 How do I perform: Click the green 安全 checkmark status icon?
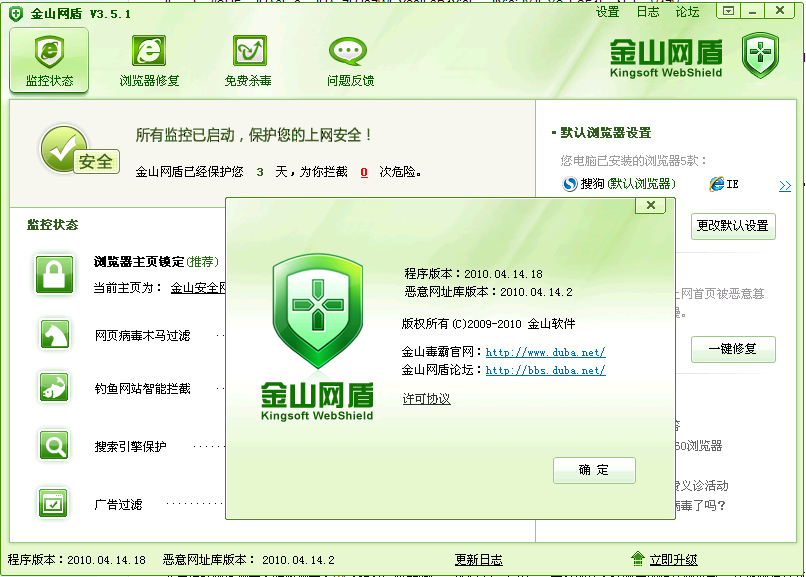tap(79, 150)
